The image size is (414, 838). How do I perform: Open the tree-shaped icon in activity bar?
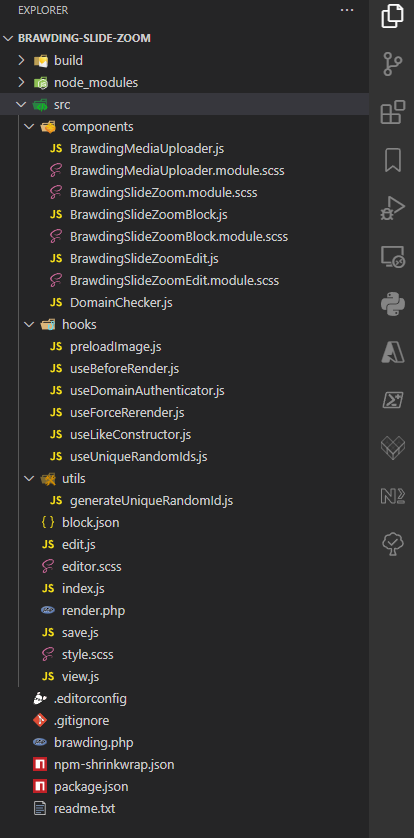pos(393,544)
